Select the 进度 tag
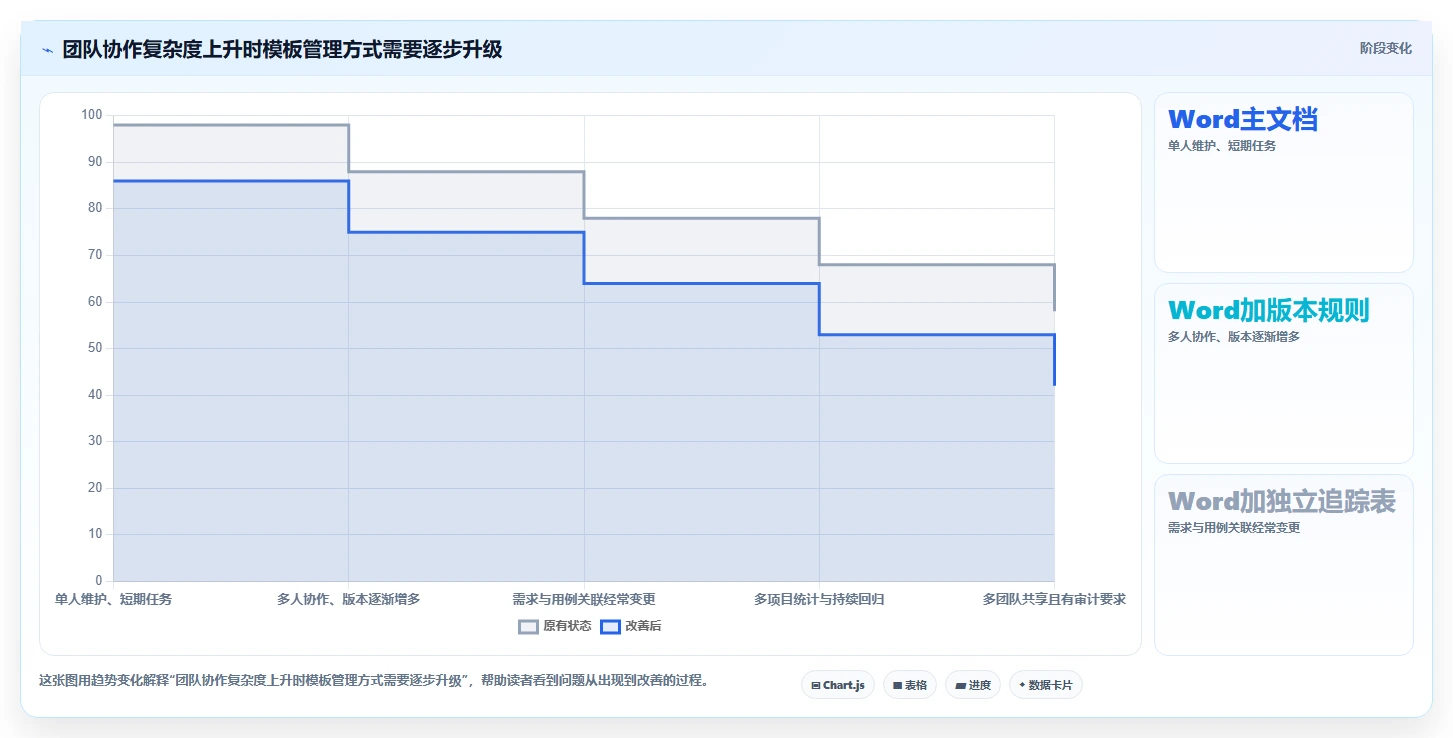Screen dimensions: 1453x738 [973, 685]
